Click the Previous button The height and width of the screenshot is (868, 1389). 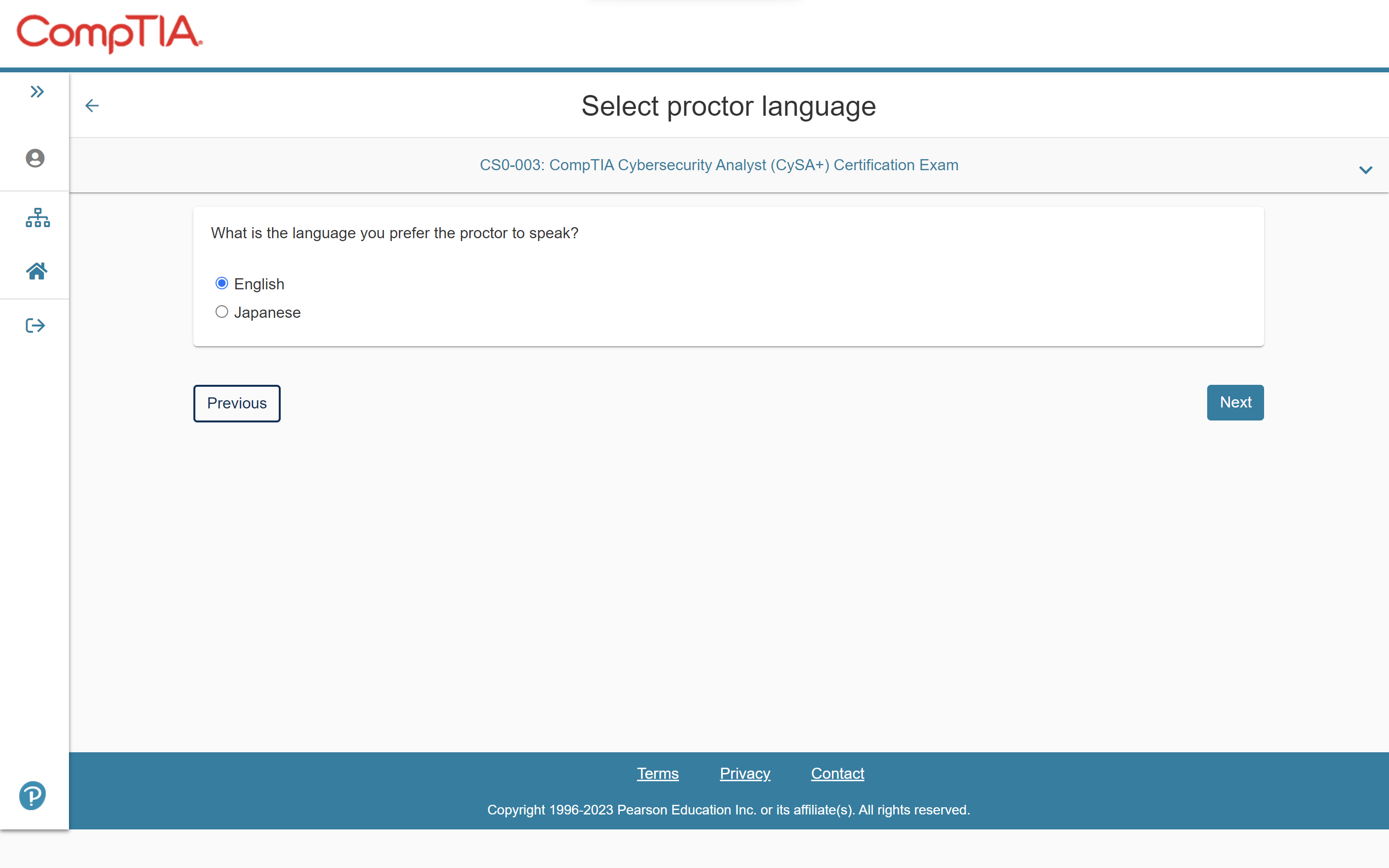237,403
